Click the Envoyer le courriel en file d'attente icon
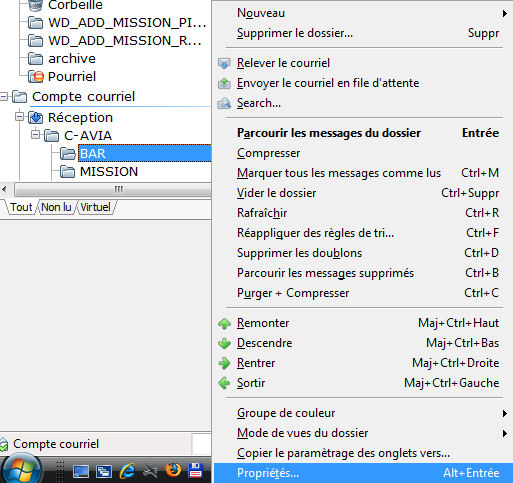 (x=224, y=83)
